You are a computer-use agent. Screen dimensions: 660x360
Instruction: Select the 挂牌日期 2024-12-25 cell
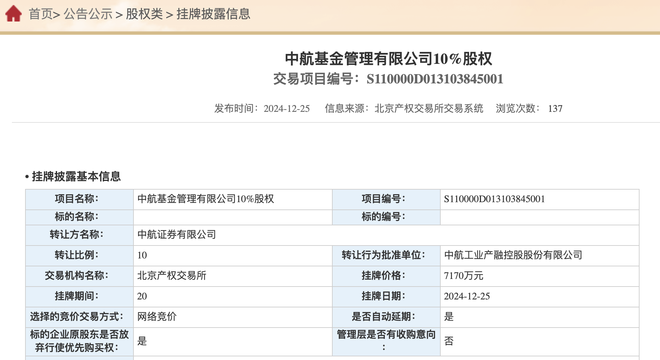click(x=540, y=296)
